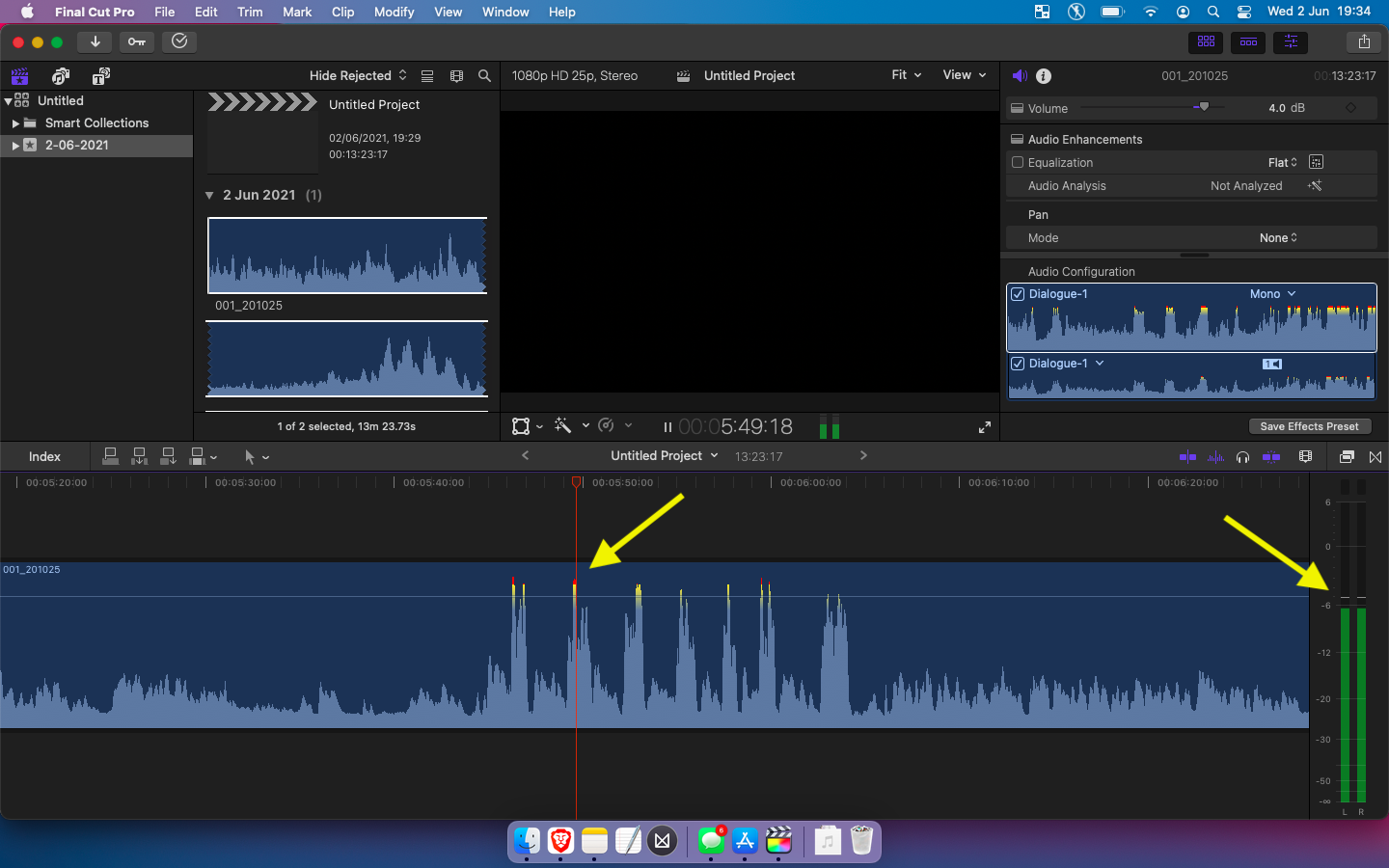Click the Import Media down-arrow button
This screenshot has height=868, width=1389.
pyautogui.click(x=95, y=41)
